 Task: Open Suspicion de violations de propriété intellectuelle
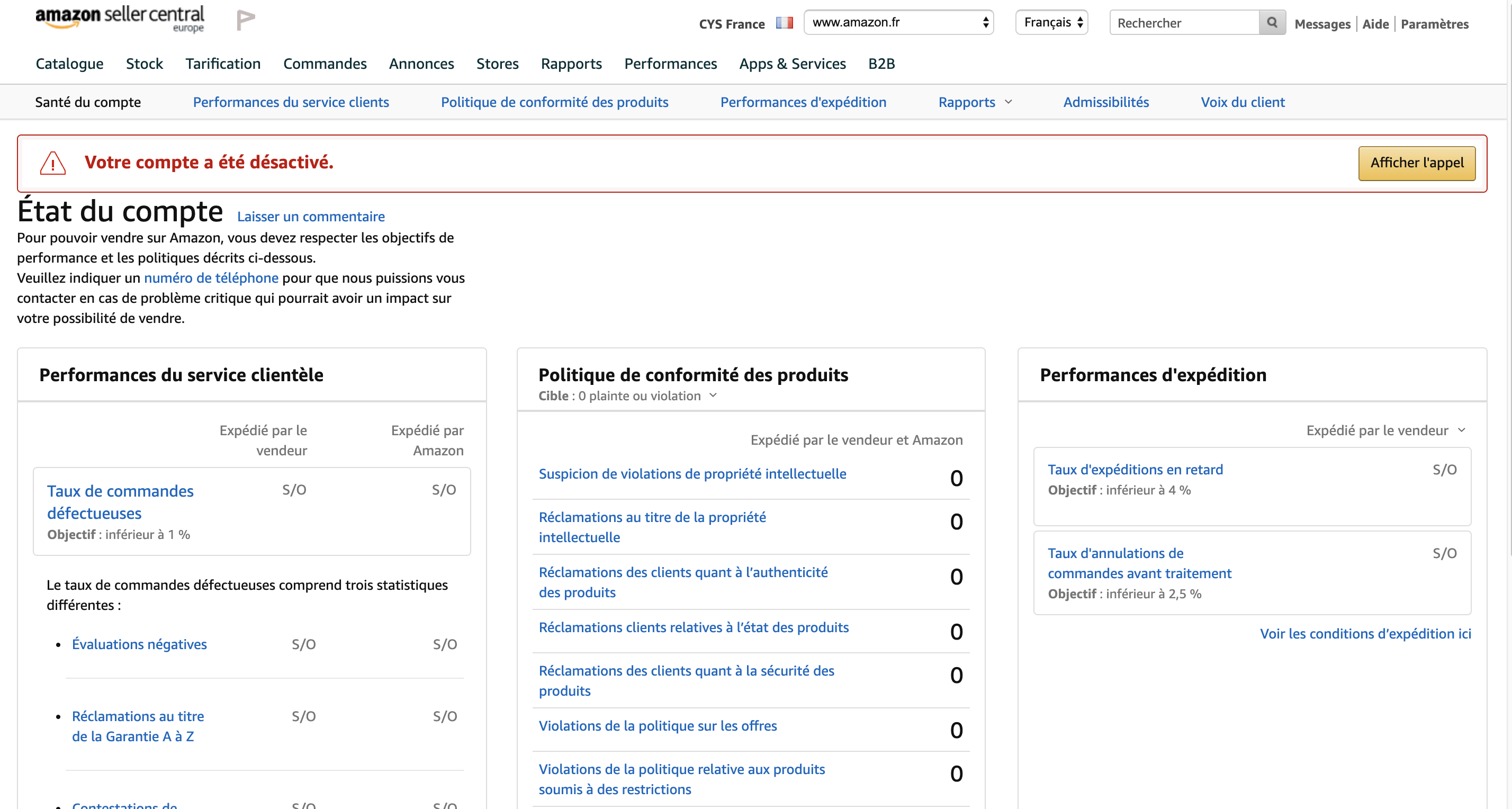(692, 474)
